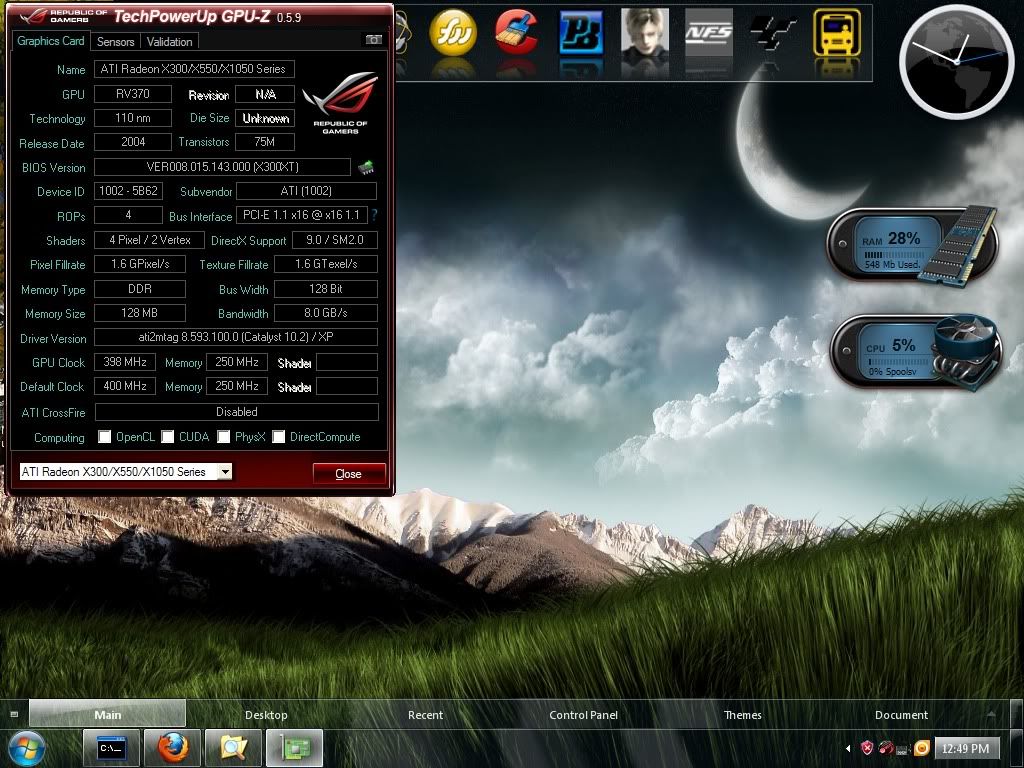Start the Resident Evil character icon
The width and height of the screenshot is (1024, 768).
tap(645, 32)
